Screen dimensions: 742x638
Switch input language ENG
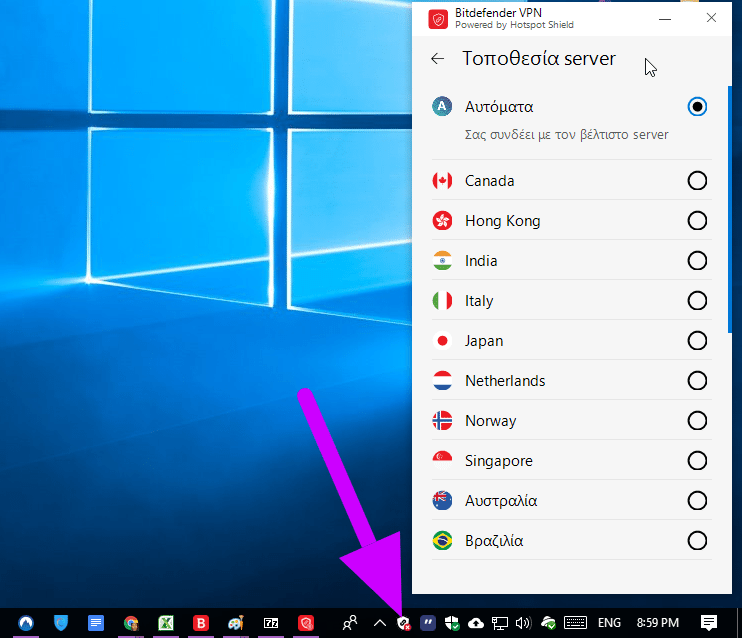point(609,623)
